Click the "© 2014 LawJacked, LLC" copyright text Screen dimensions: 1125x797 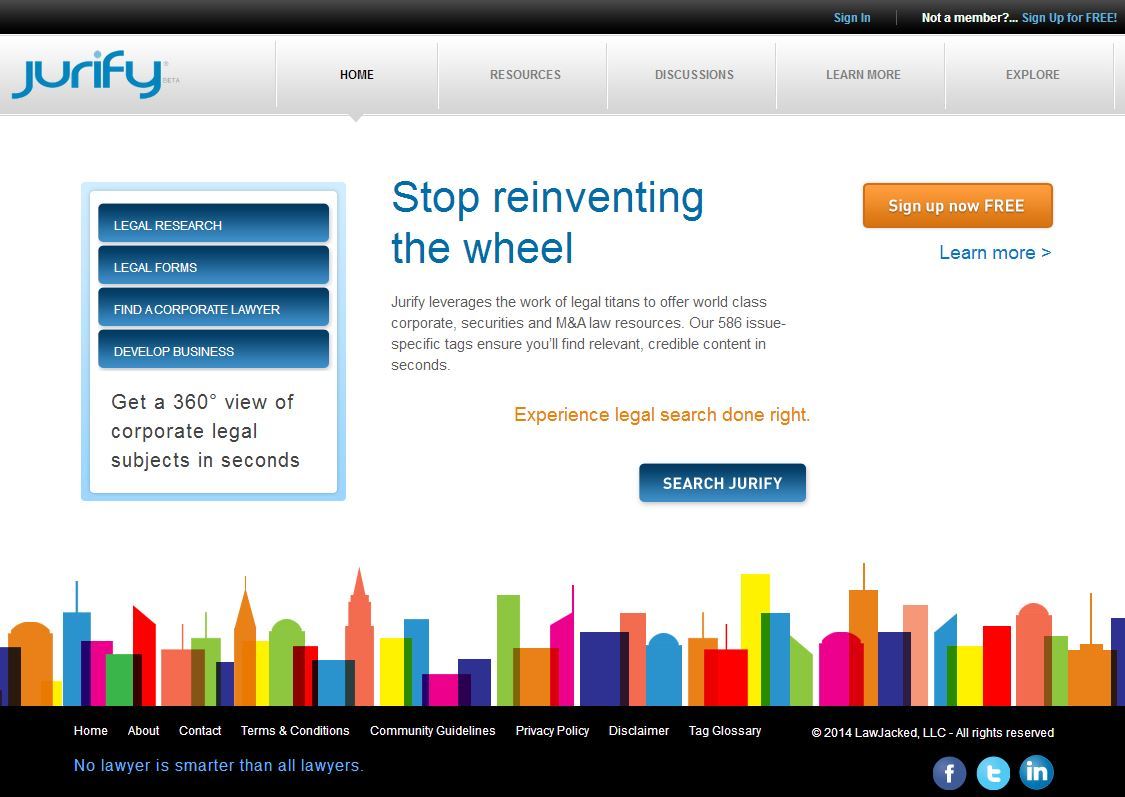point(933,732)
